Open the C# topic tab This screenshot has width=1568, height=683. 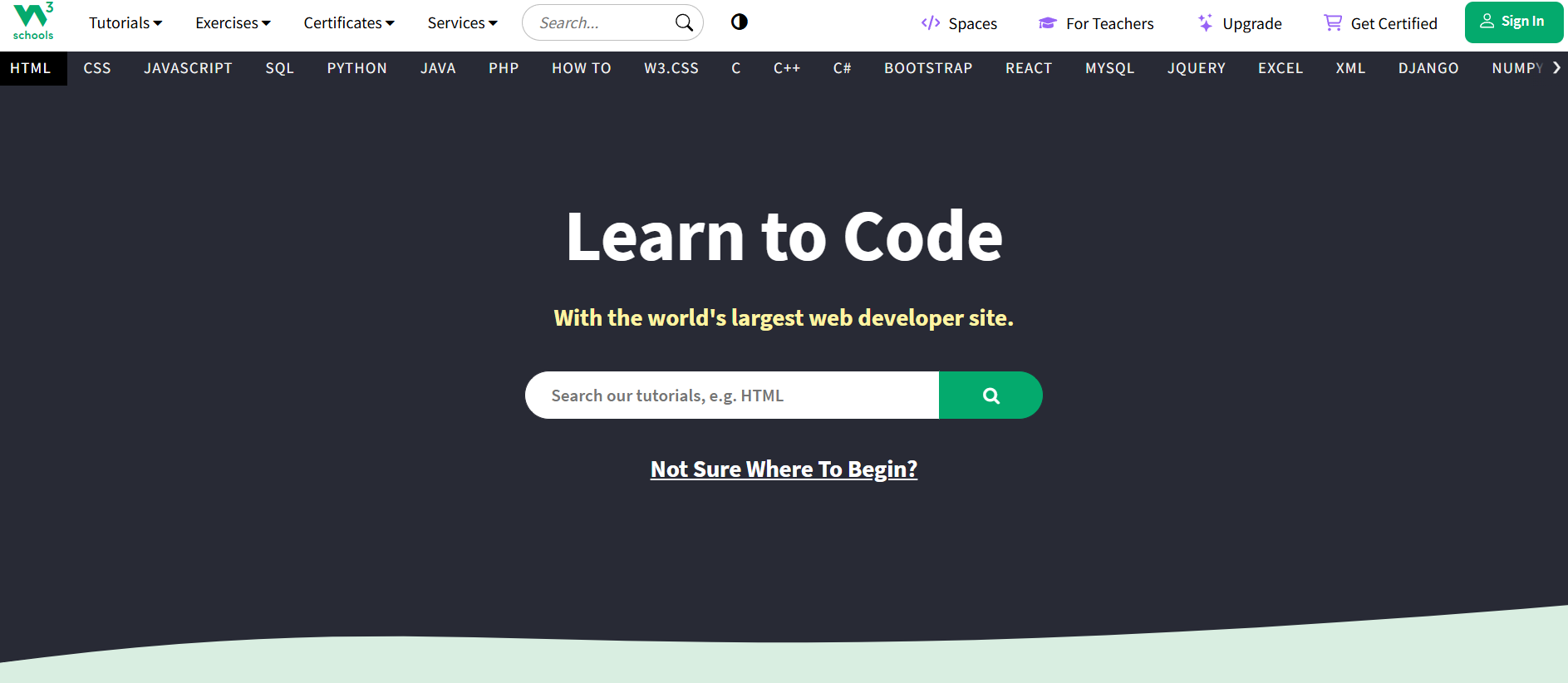tap(843, 68)
